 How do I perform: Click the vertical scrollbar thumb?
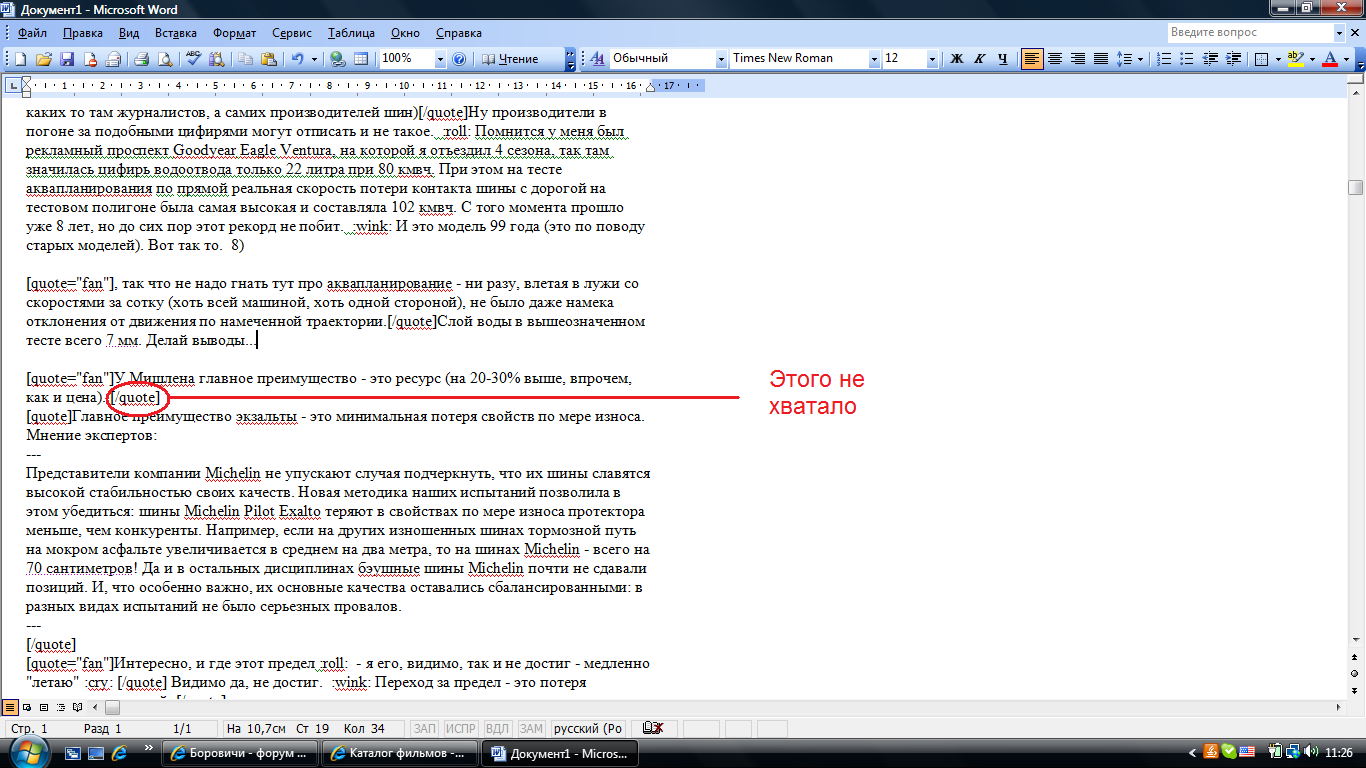click(1356, 187)
